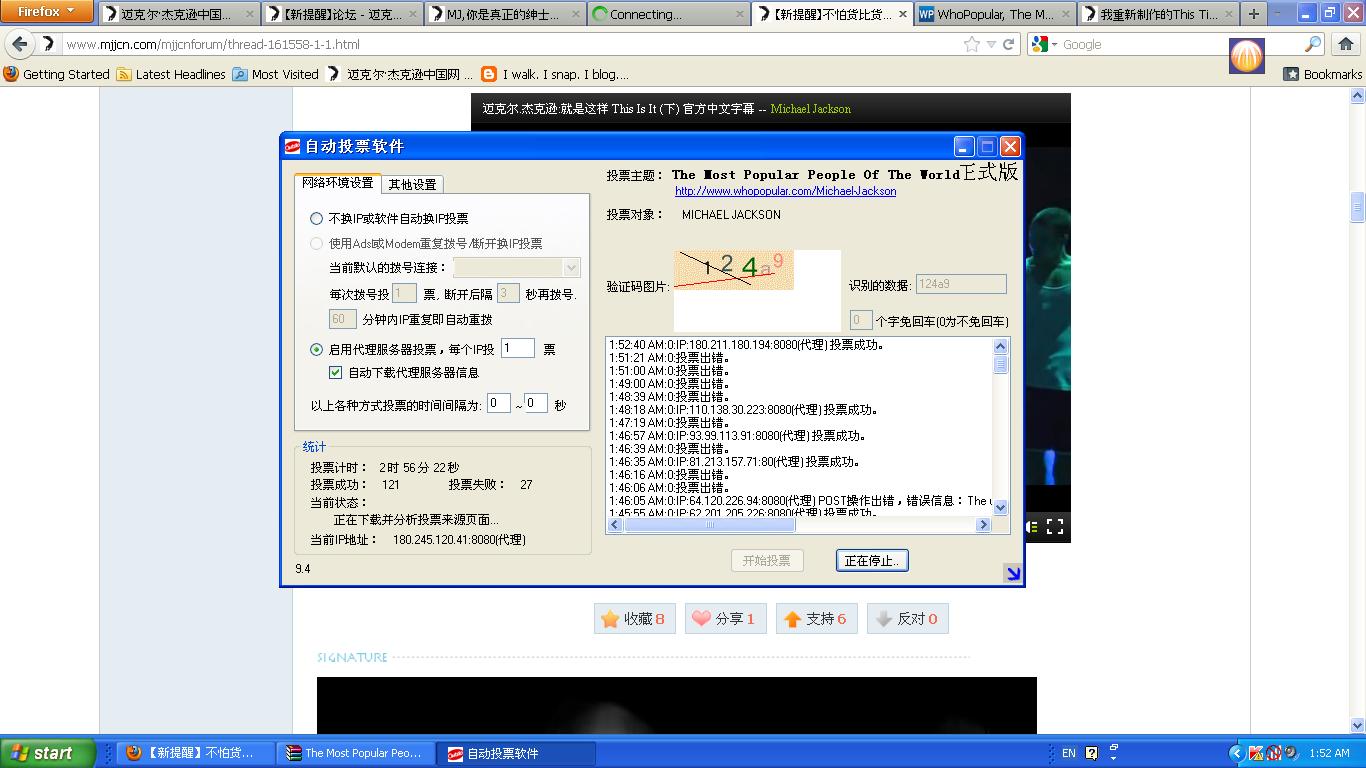This screenshot has width=1366, height=768.
Task: Open the Google search engine dropdown
Action: click(1045, 44)
